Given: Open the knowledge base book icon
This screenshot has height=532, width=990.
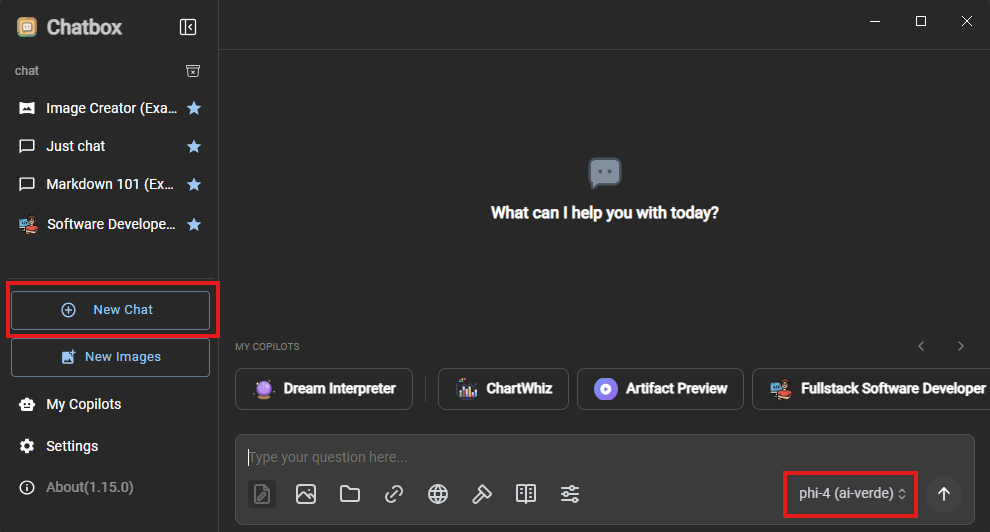Looking at the screenshot, I should [526, 494].
